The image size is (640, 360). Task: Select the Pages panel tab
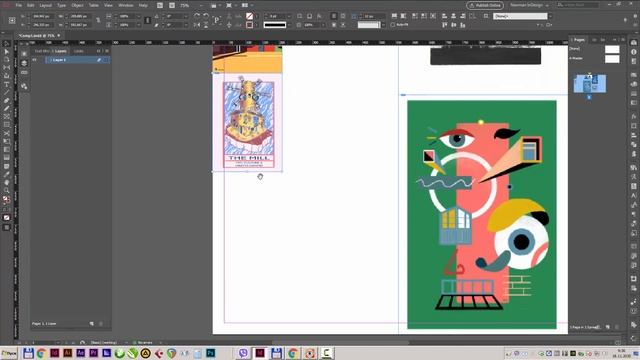point(579,40)
